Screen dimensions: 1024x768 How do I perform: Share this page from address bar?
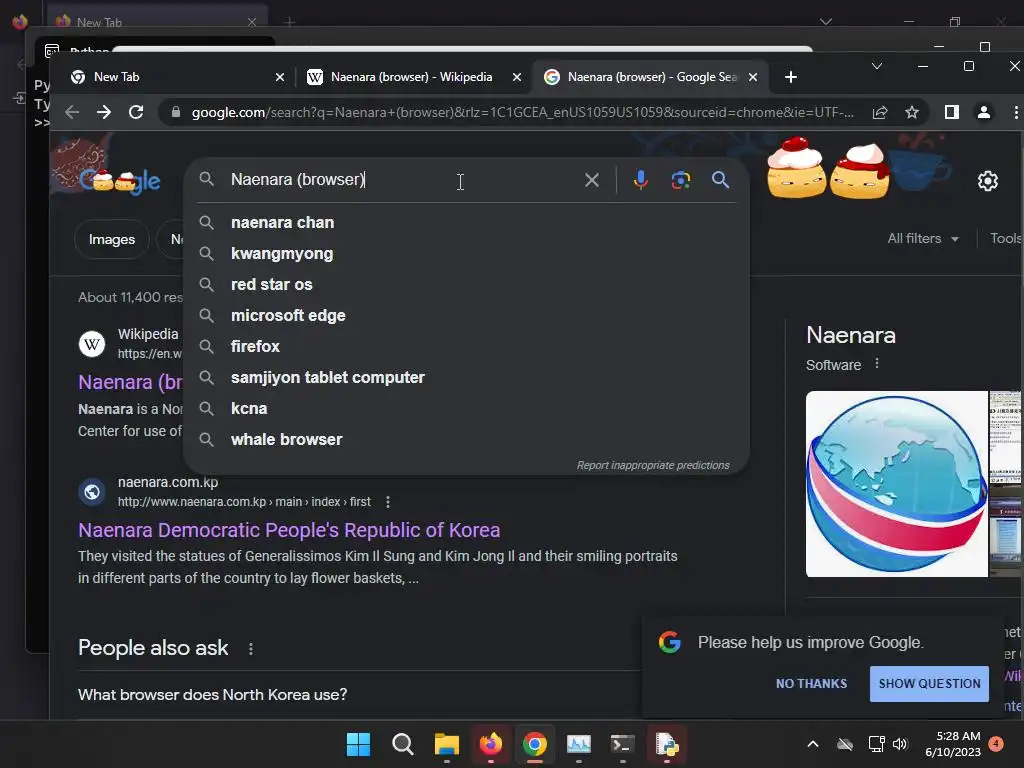(x=880, y=112)
